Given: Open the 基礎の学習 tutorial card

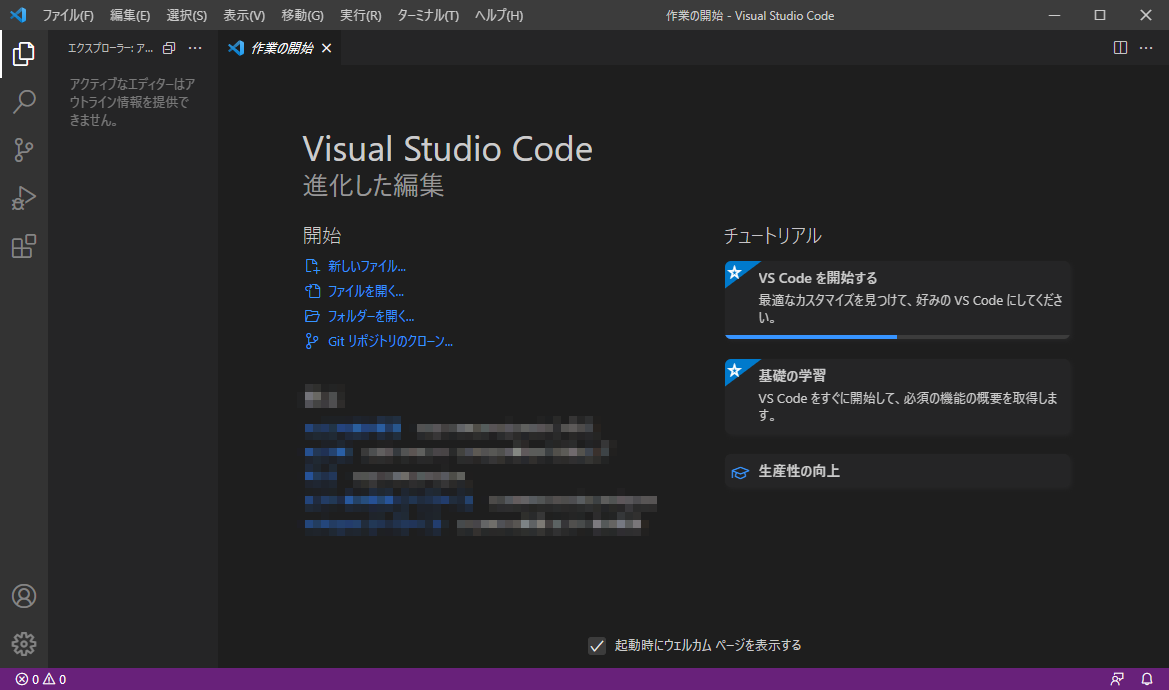Looking at the screenshot, I should [898, 397].
